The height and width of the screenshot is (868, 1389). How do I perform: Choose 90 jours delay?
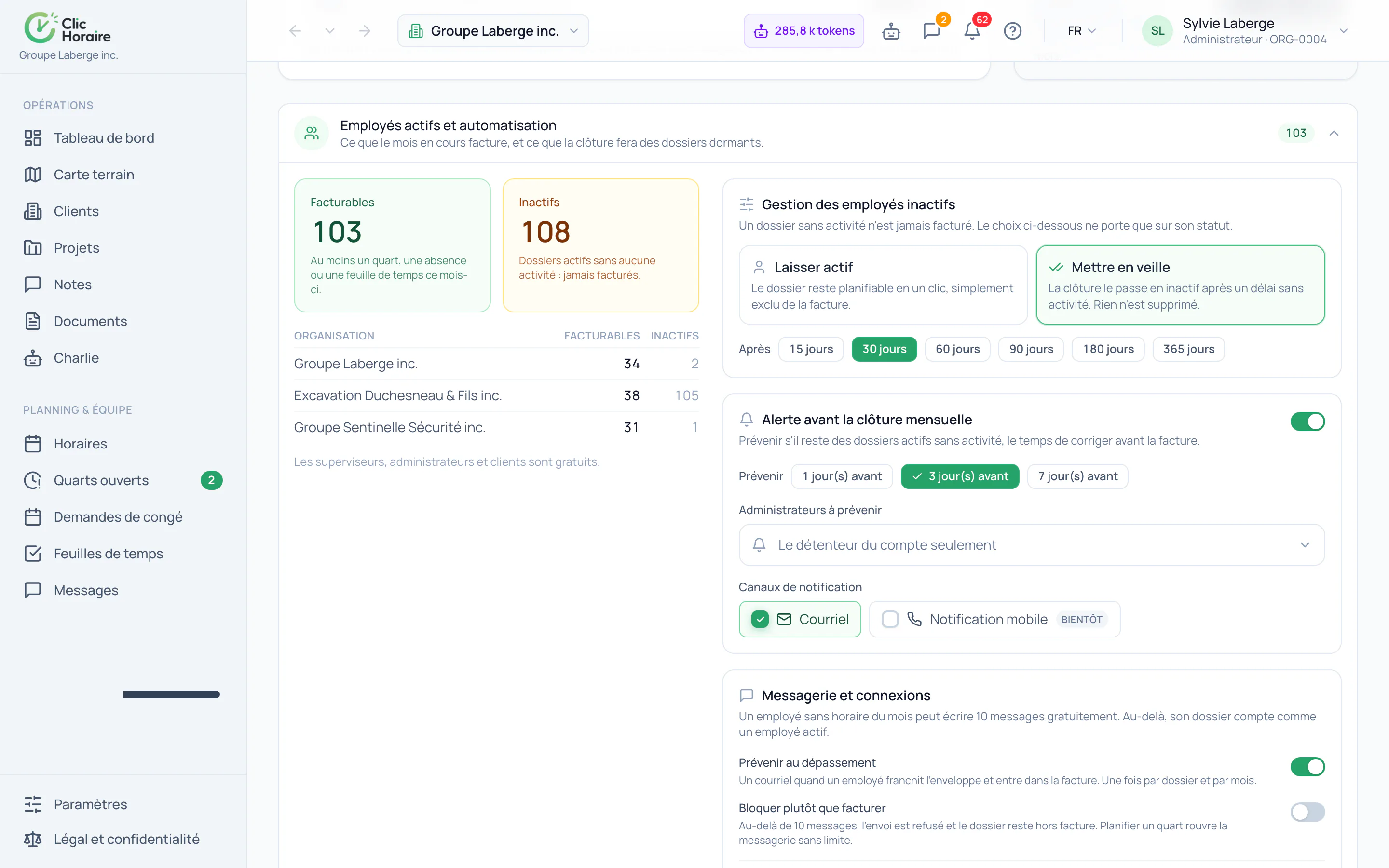[x=1032, y=349]
